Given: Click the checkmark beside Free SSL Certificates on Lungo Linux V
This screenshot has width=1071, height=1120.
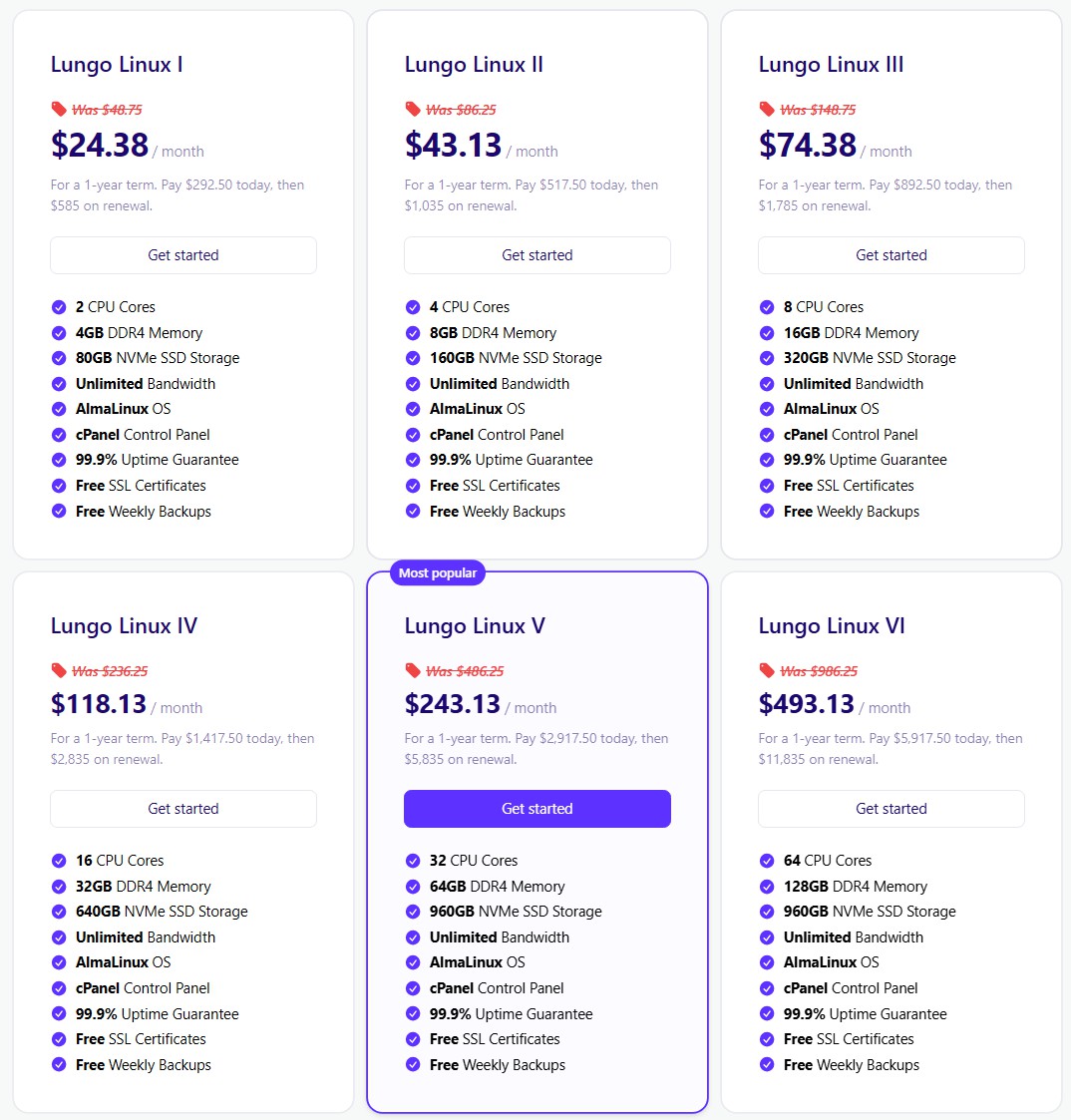Looking at the screenshot, I should tap(413, 1038).
